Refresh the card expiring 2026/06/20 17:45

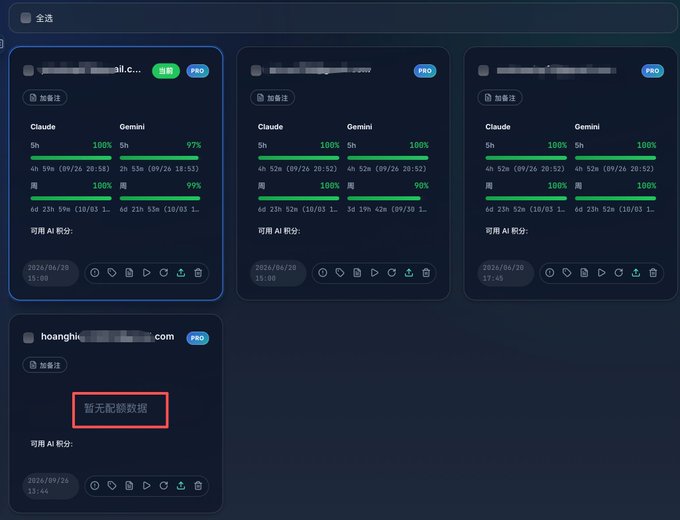coord(618,273)
